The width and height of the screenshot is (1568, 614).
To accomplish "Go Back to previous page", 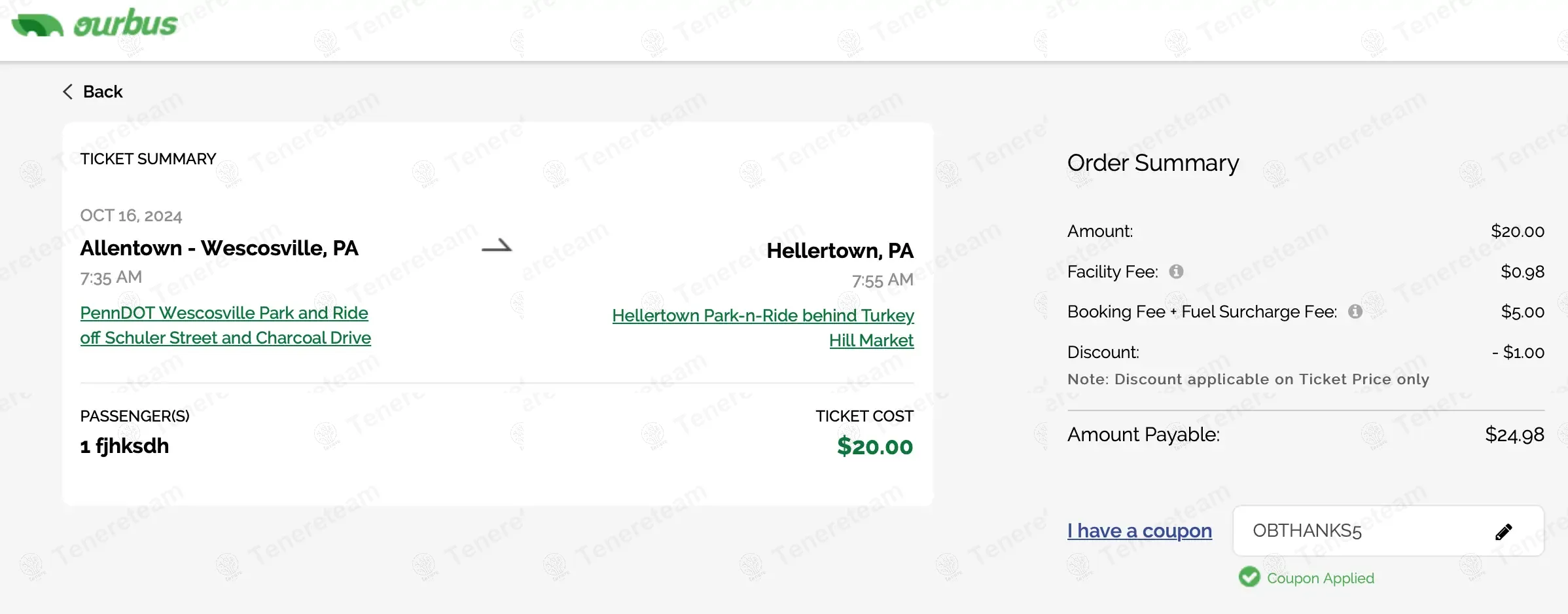I will (x=103, y=92).
